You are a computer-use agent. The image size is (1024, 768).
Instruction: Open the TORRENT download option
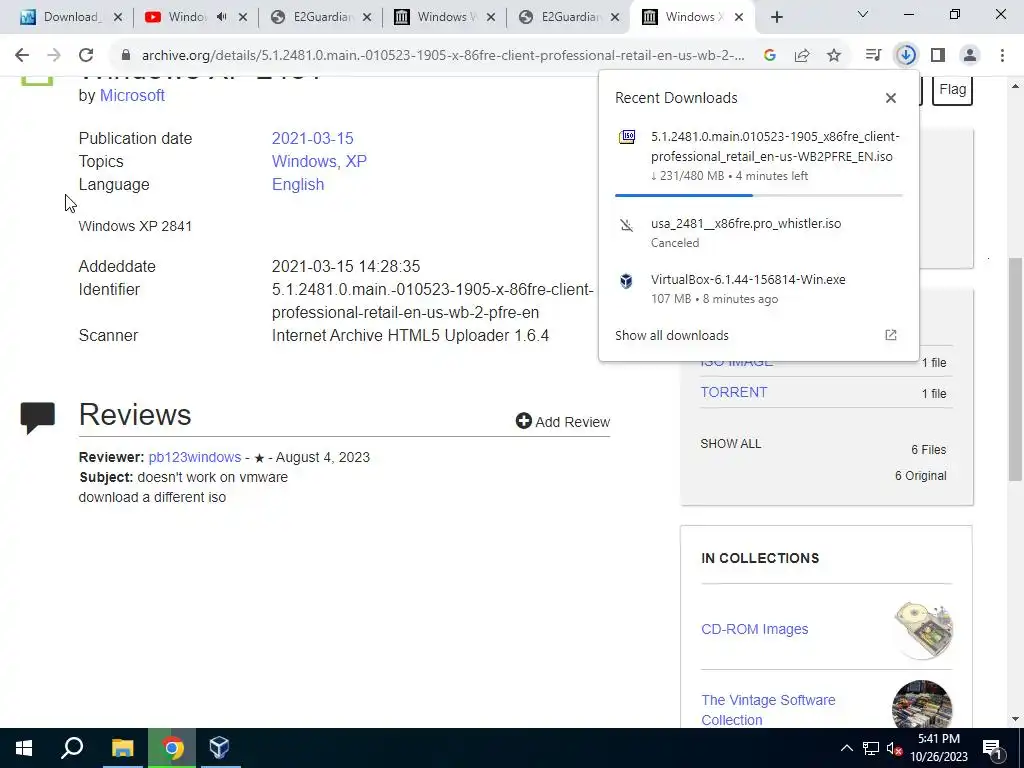734,392
